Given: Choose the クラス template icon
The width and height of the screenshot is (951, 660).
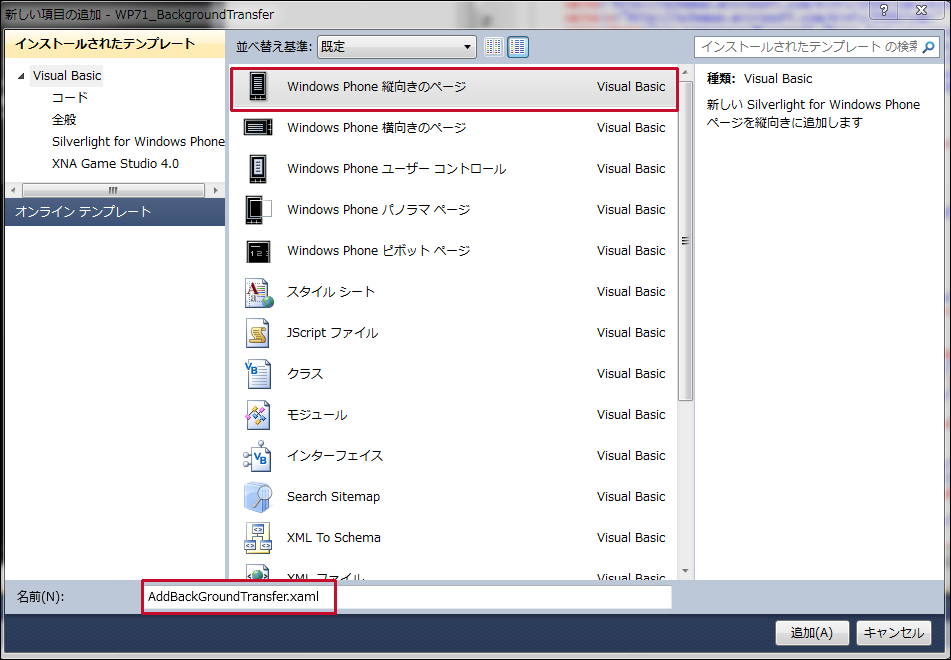Looking at the screenshot, I should point(258,374).
